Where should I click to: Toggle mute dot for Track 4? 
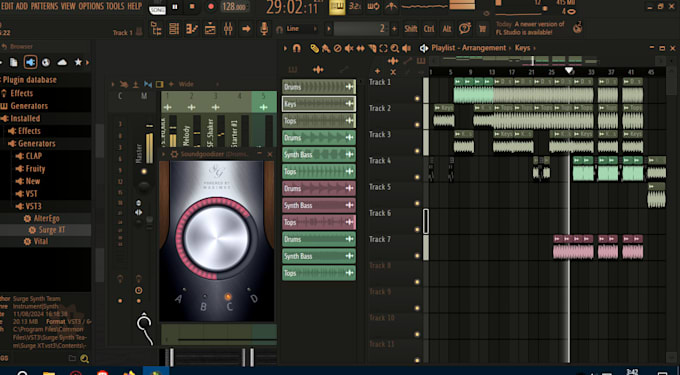[x=417, y=177]
